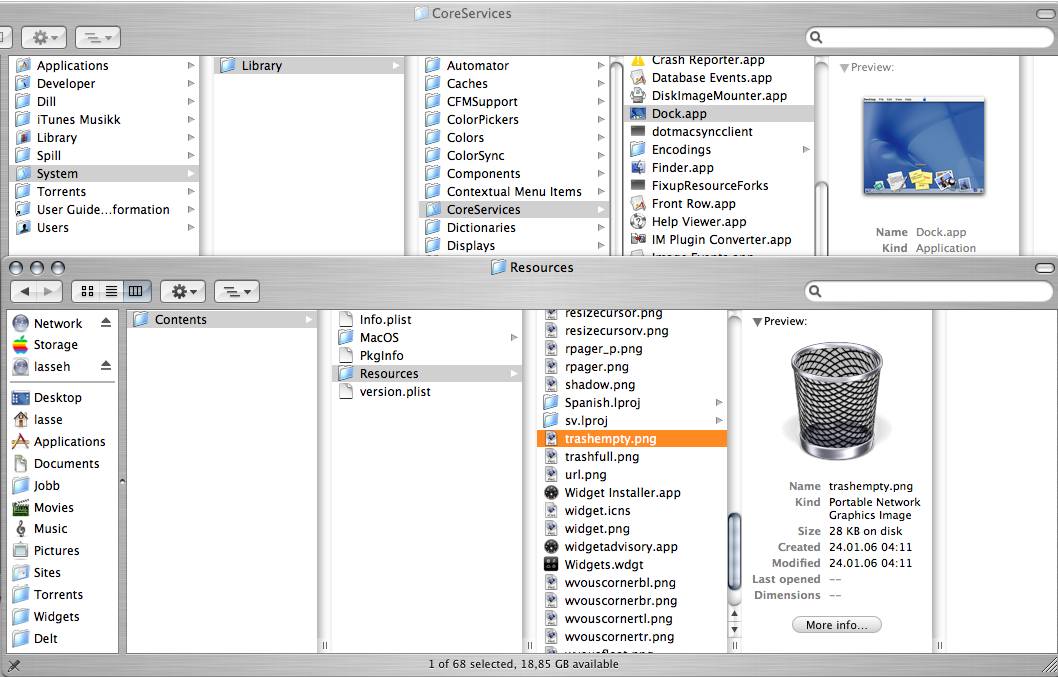Select Dock.app in CoreServices window

point(720,113)
